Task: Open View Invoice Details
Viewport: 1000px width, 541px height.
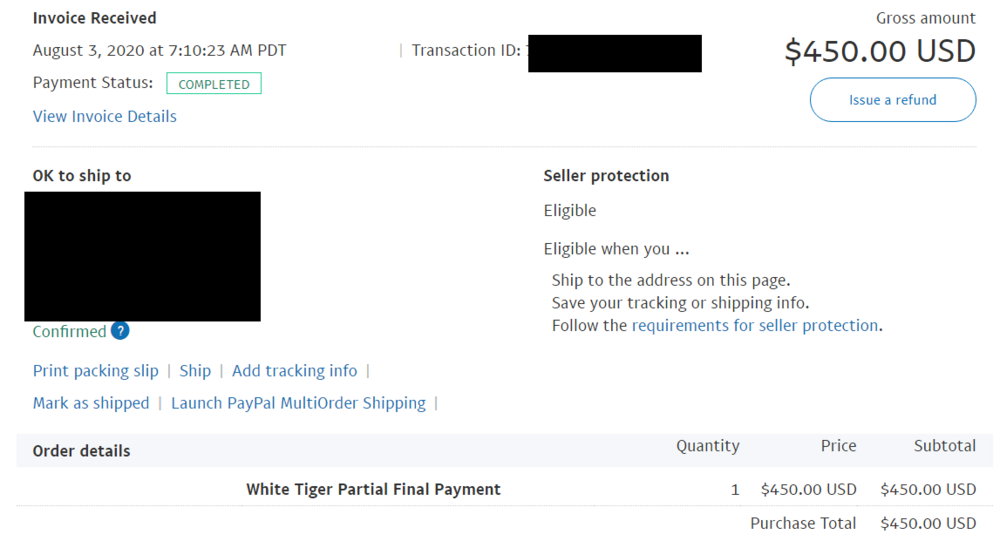Action: [105, 116]
